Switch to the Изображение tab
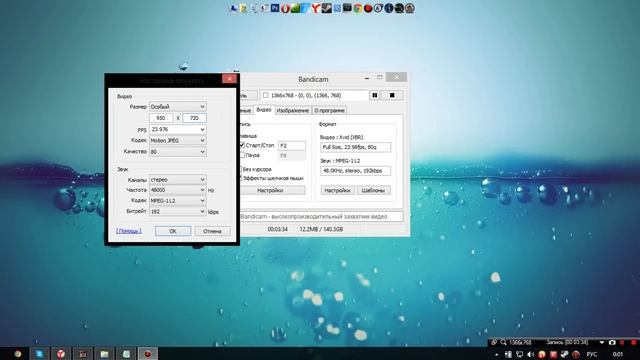This screenshot has height=360, width=640. tap(293, 110)
